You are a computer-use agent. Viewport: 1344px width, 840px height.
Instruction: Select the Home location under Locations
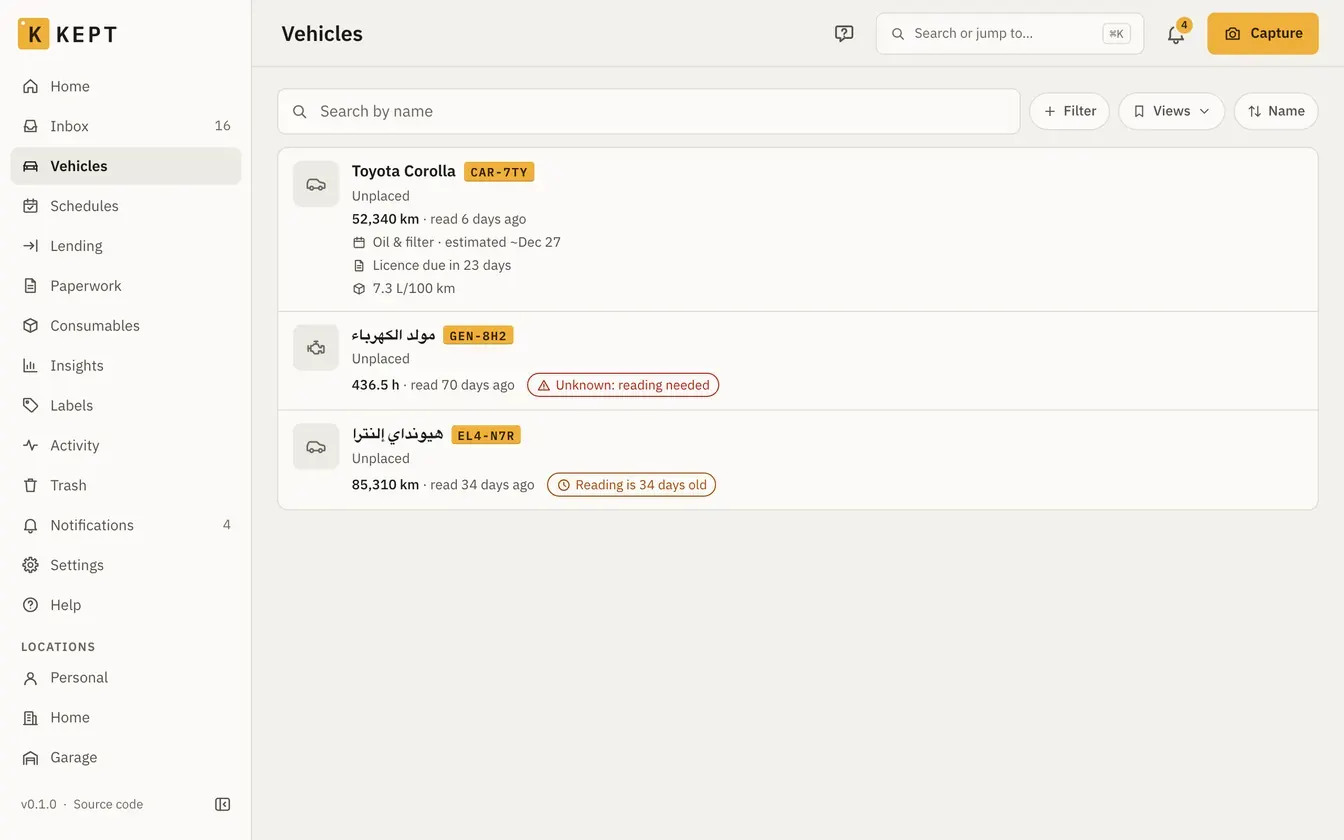tap(126, 718)
